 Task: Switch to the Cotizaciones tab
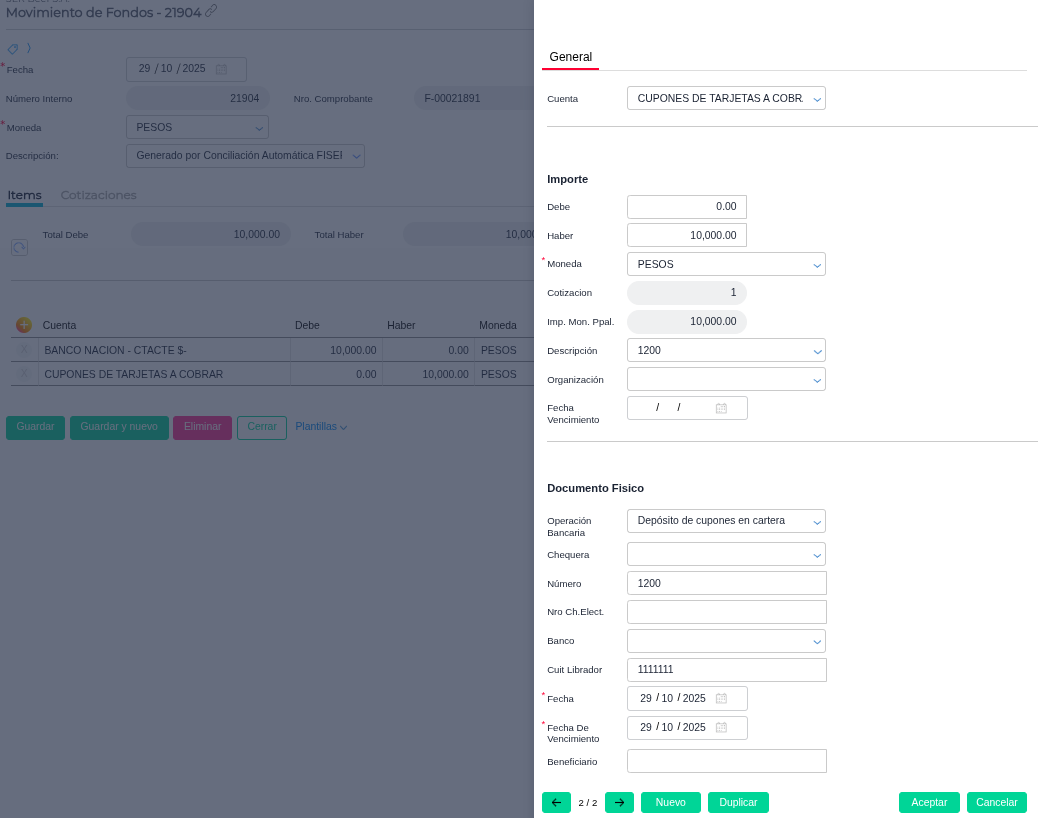(99, 195)
